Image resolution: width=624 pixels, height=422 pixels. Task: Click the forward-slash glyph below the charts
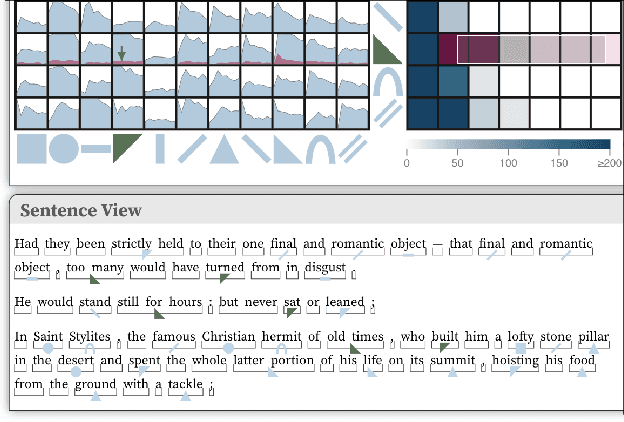[x=192, y=148]
